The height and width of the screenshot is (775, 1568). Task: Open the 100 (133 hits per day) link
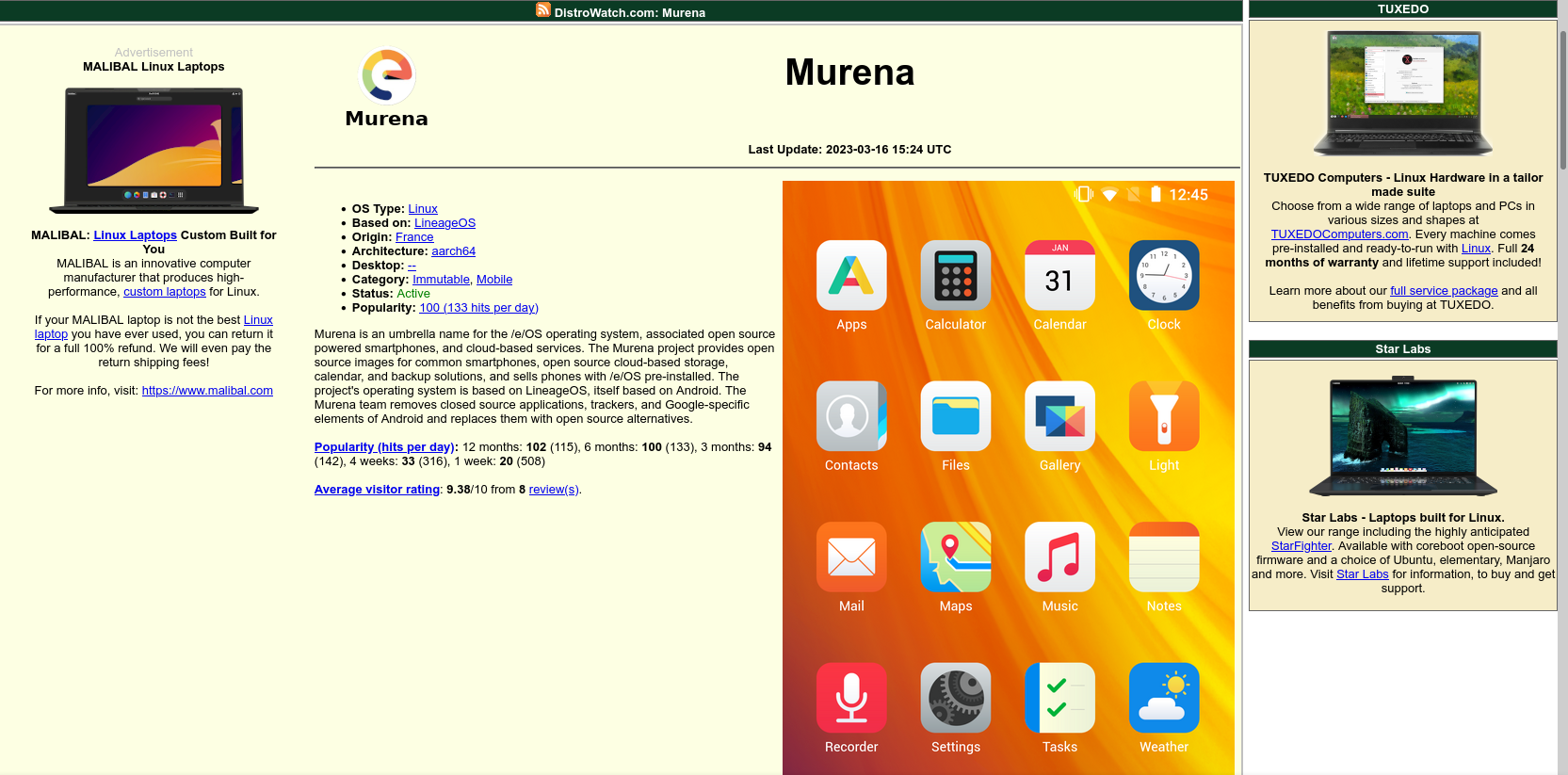pyautogui.click(x=478, y=308)
